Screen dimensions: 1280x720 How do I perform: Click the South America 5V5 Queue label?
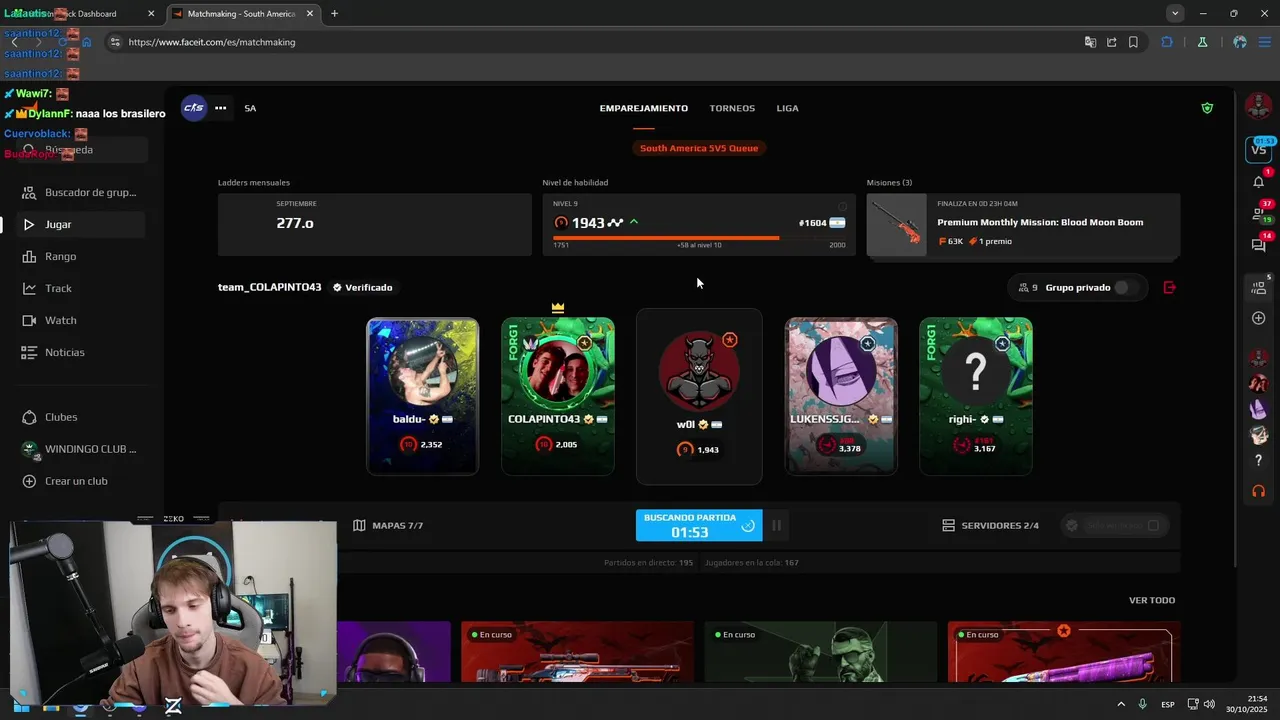coord(699,148)
